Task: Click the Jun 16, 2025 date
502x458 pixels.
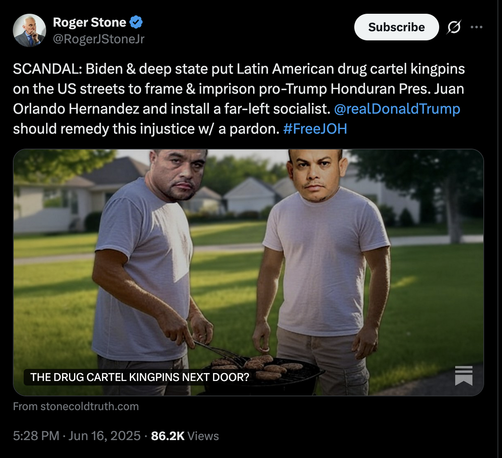Action: 104,436
